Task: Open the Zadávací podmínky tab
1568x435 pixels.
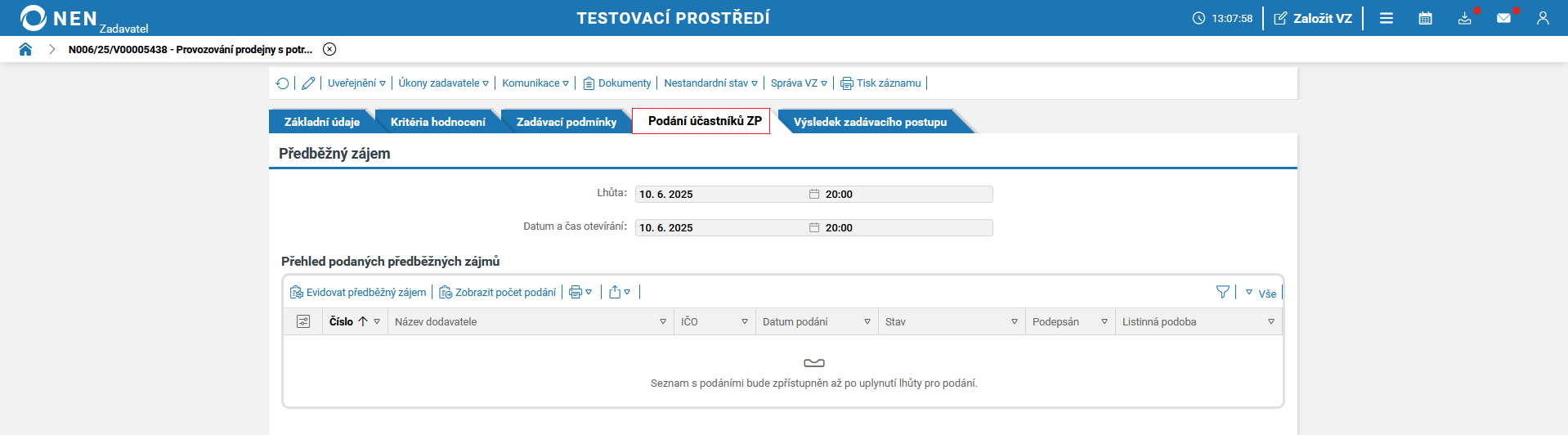Action: 567,122
